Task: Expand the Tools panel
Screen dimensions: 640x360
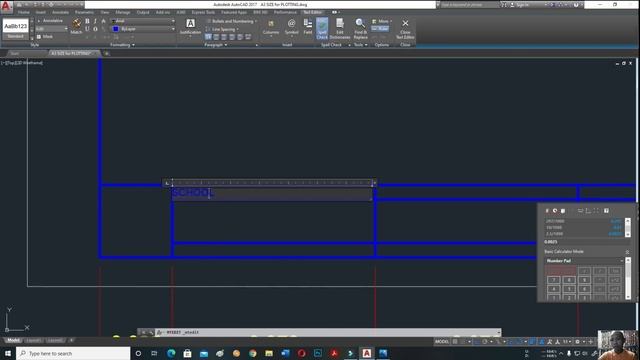Action: click(360, 45)
